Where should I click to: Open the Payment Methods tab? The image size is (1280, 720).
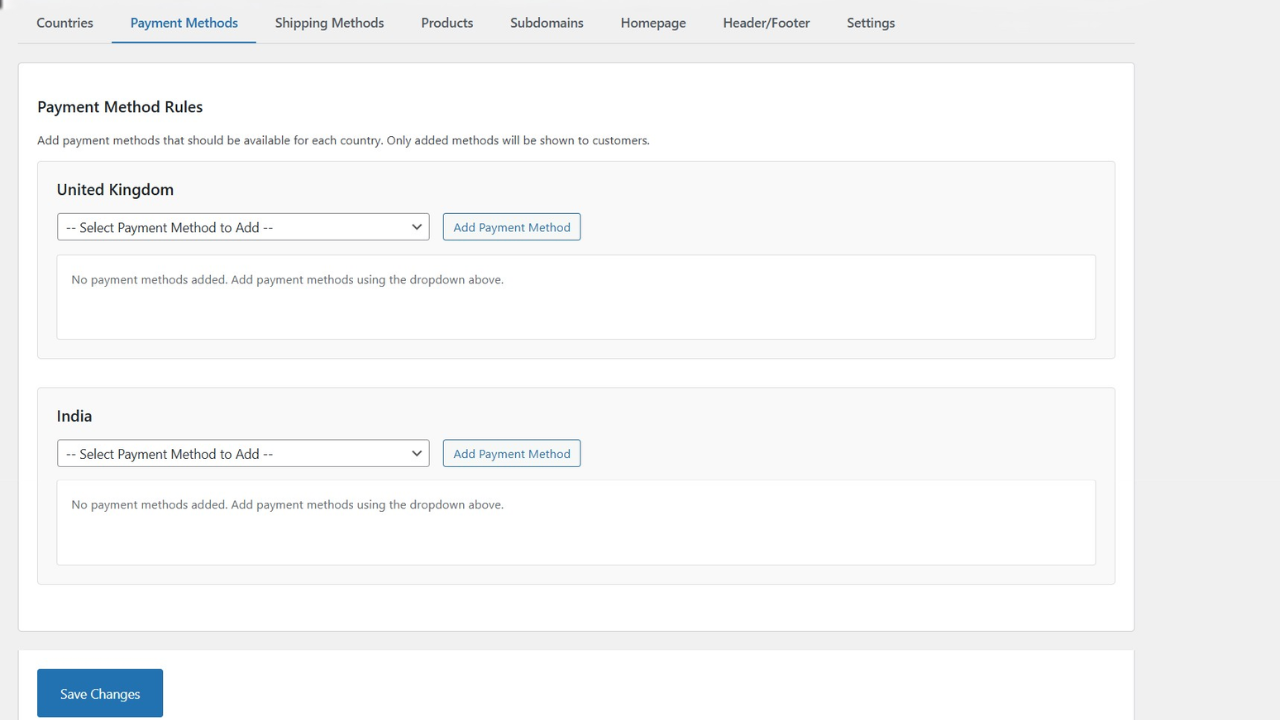pos(183,22)
